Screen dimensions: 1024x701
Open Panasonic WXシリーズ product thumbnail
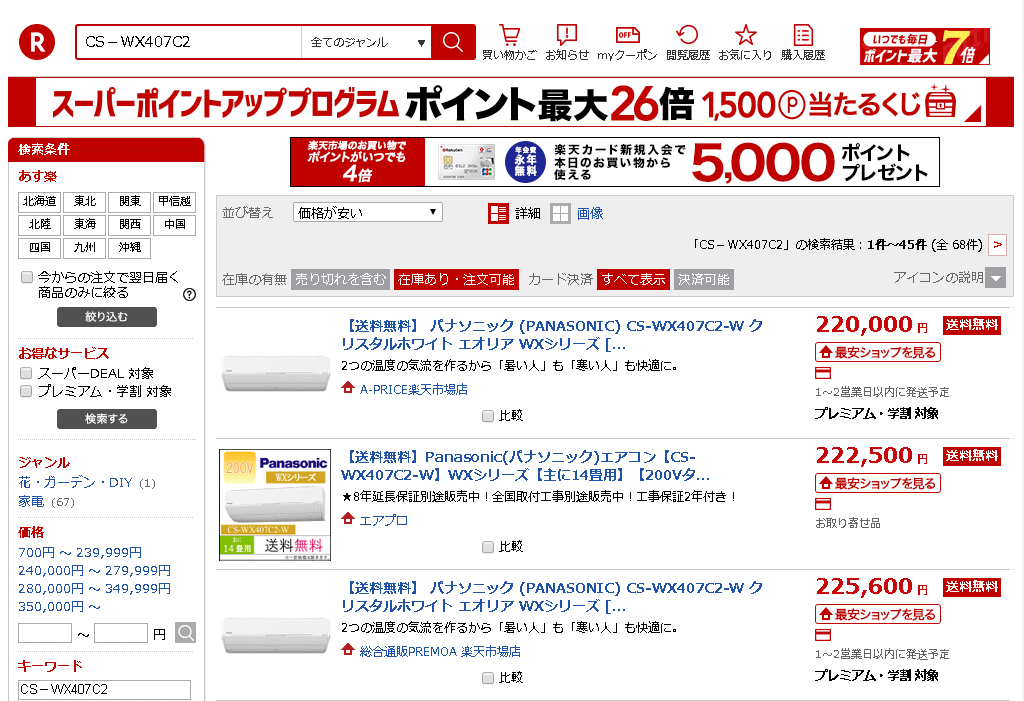[x=275, y=505]
